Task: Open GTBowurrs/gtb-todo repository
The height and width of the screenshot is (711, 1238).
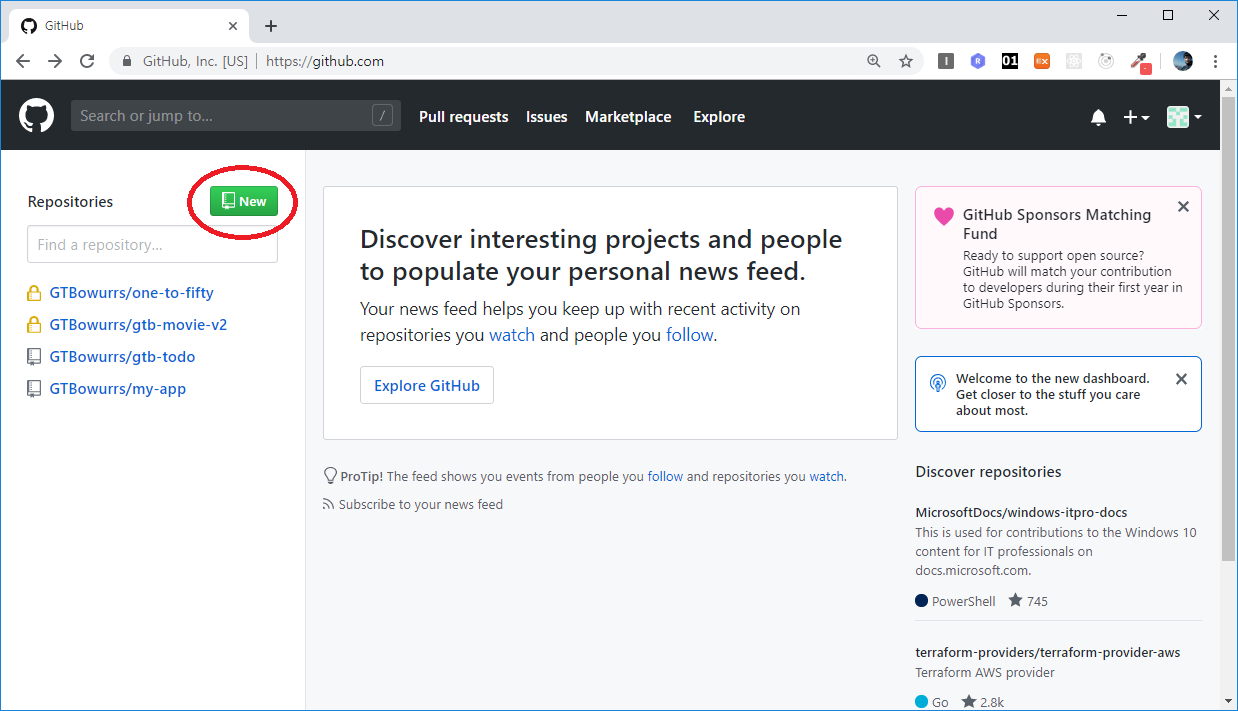Action: 122,357
